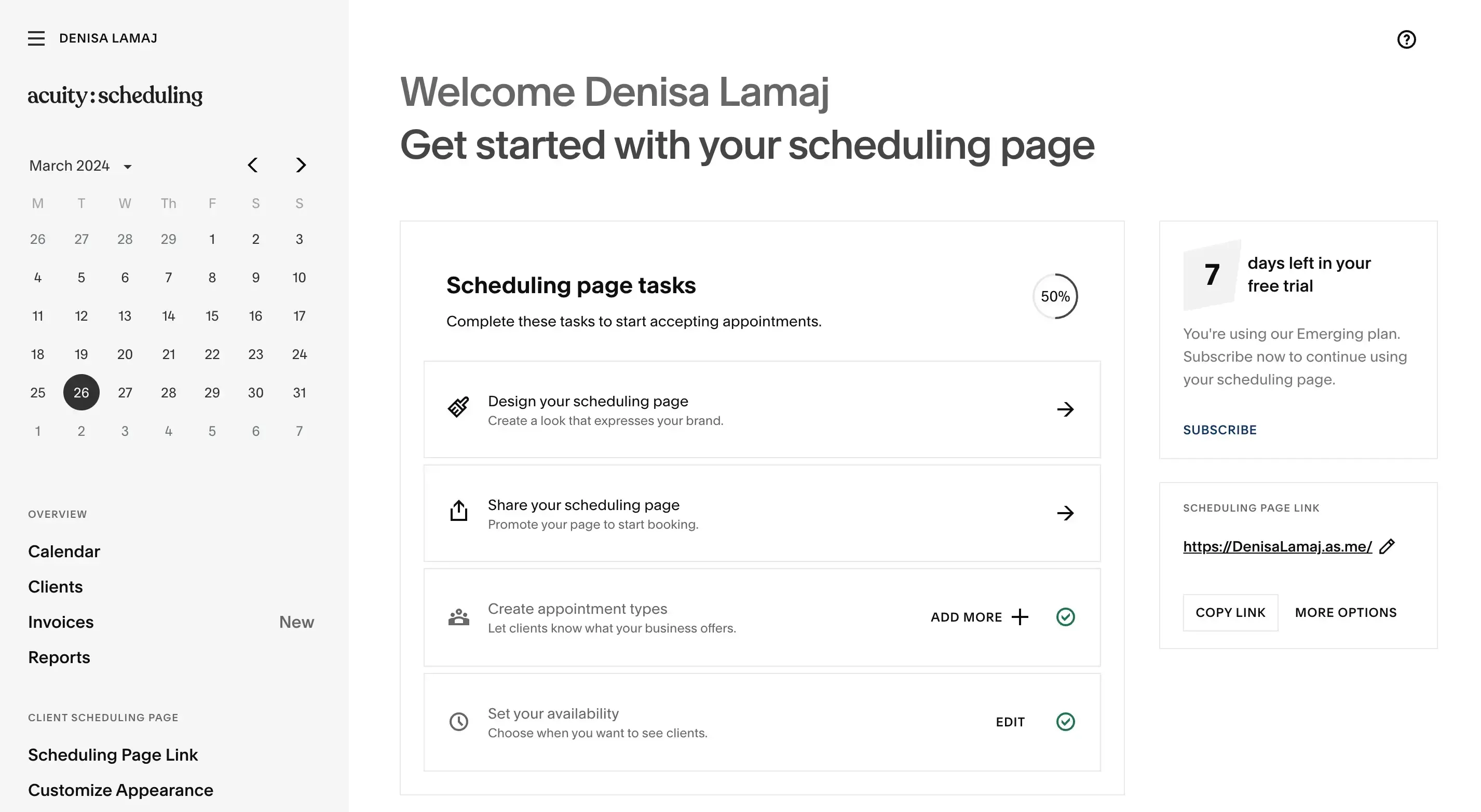Go to previous month with left chevron
Viewport: 1481px width, 812px height.
[x=252, y=165]
